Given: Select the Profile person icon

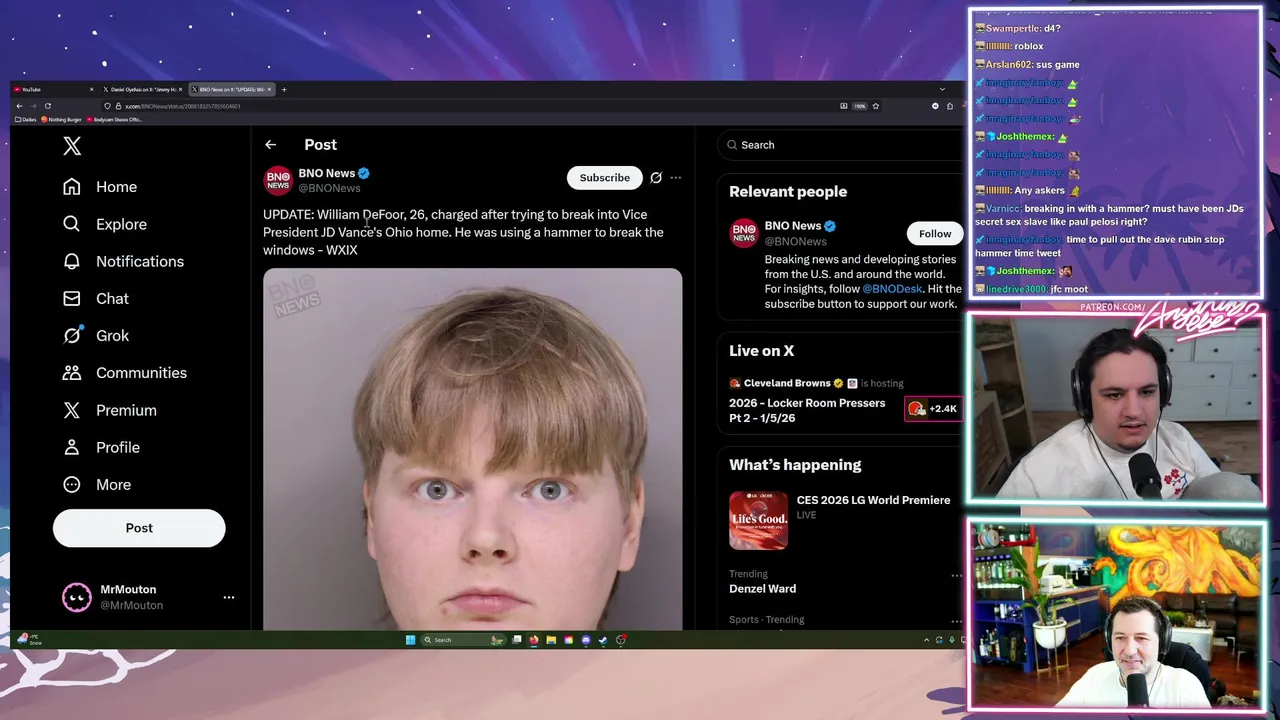Looking at the screenshot, I should [x=72, y=447].
